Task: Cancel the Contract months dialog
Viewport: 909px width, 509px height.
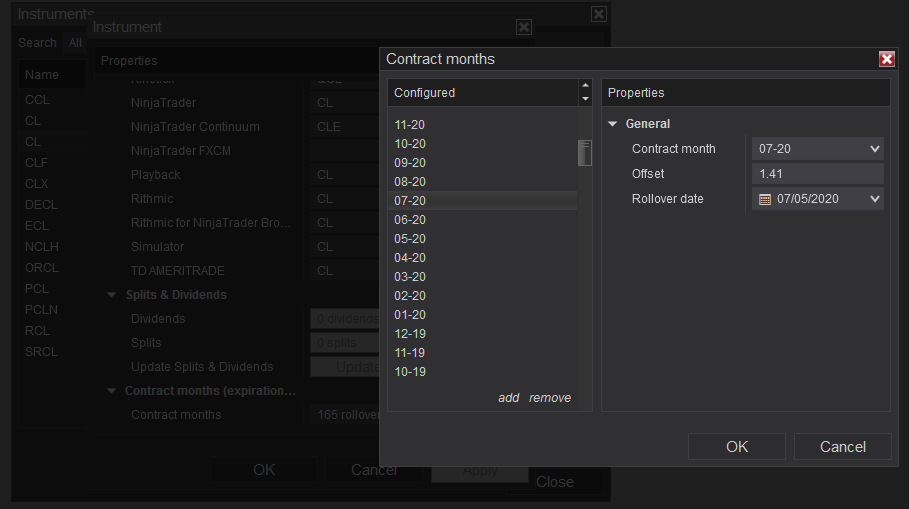Action: 842,447
